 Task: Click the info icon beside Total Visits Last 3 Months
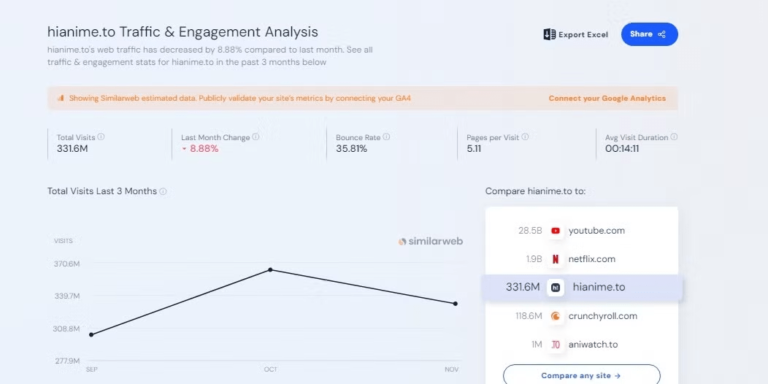[x=163, y=192]
